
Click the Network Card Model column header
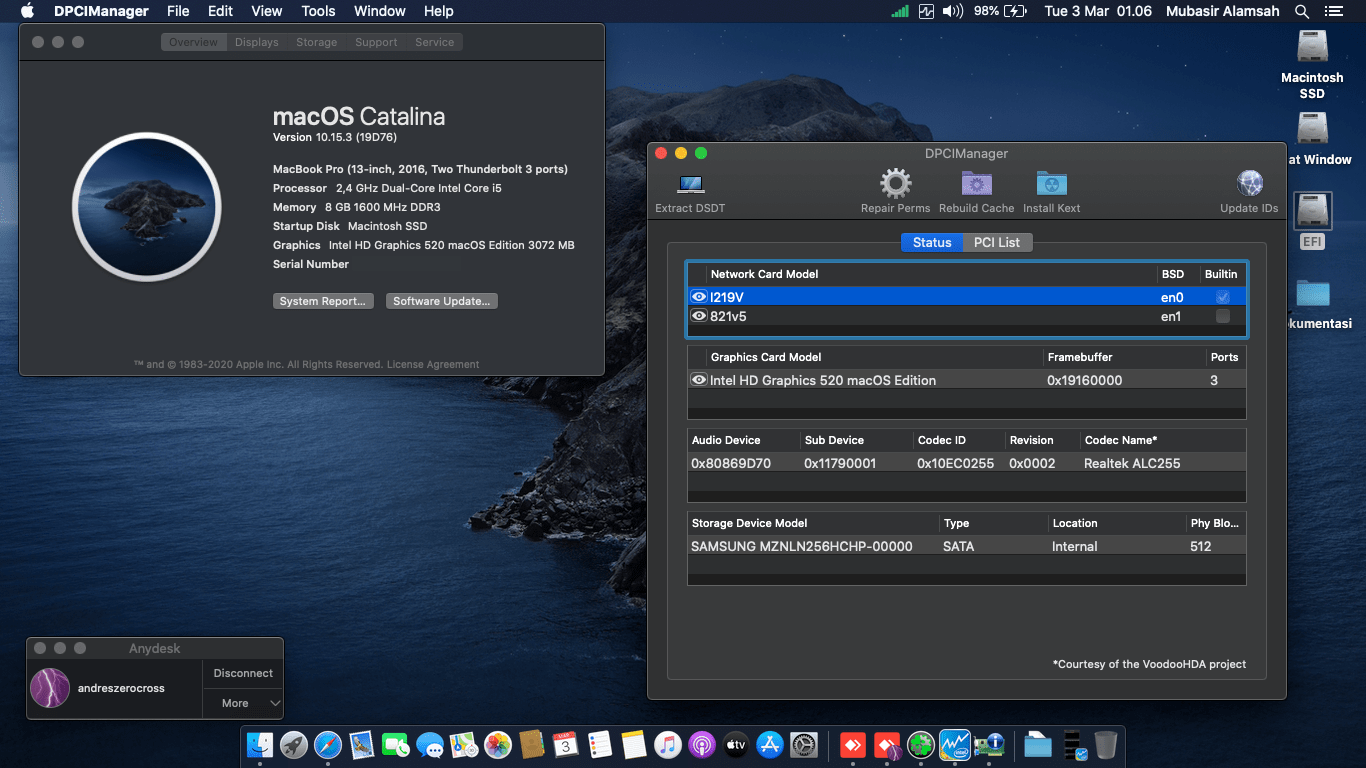tap(764, 274)
